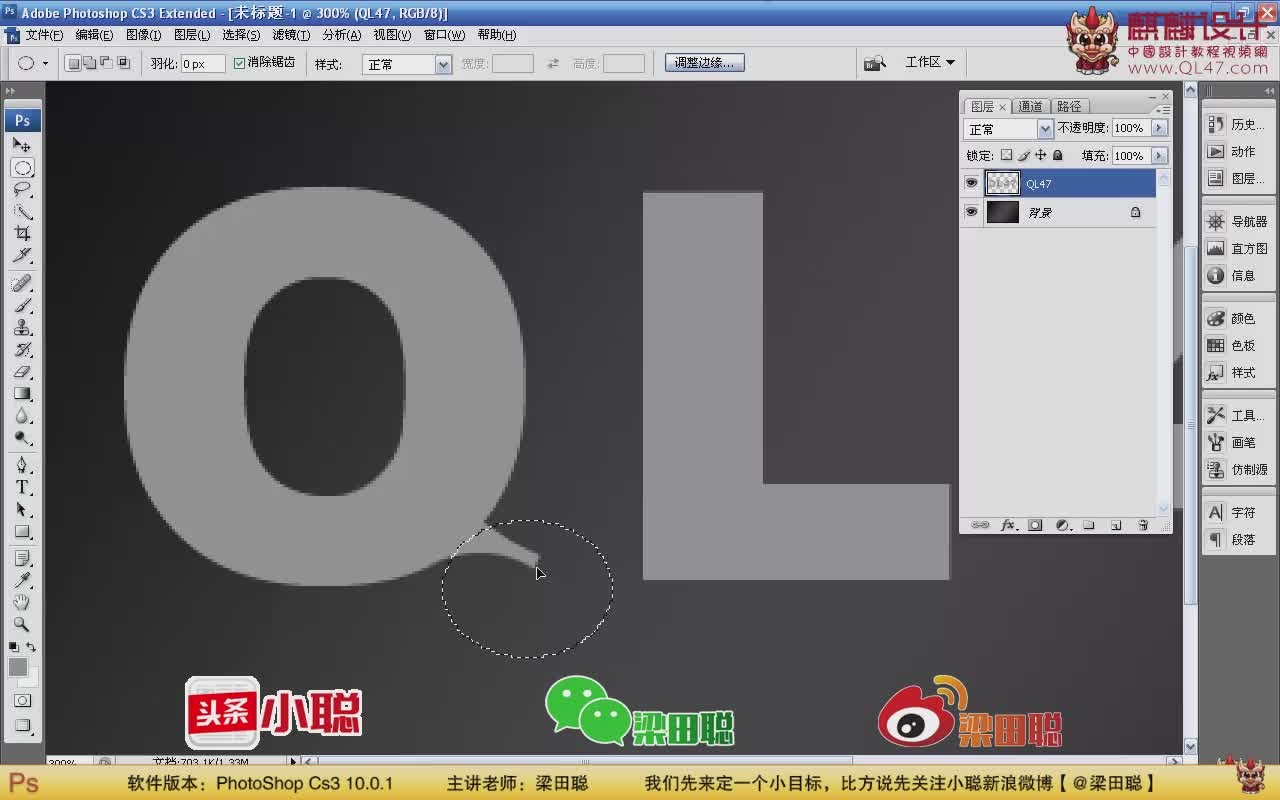
Task: Select the Notes tool
Action: point(22,558)
